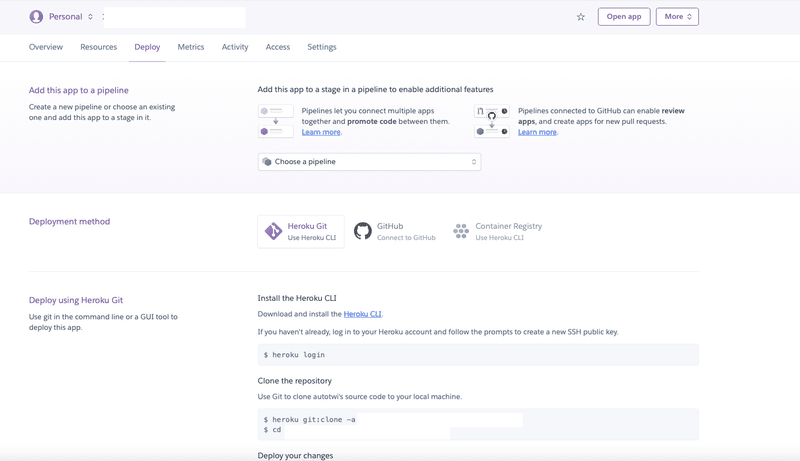Expand the Choose a pipeline dropdown
This screenshot has height=461, width=800.
point(369,162)
